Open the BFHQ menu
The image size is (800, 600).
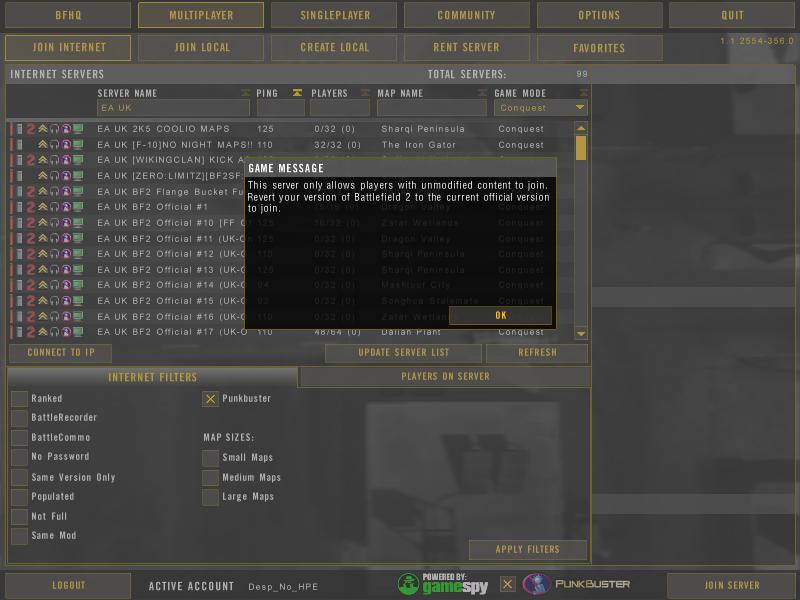coord(68,15)
